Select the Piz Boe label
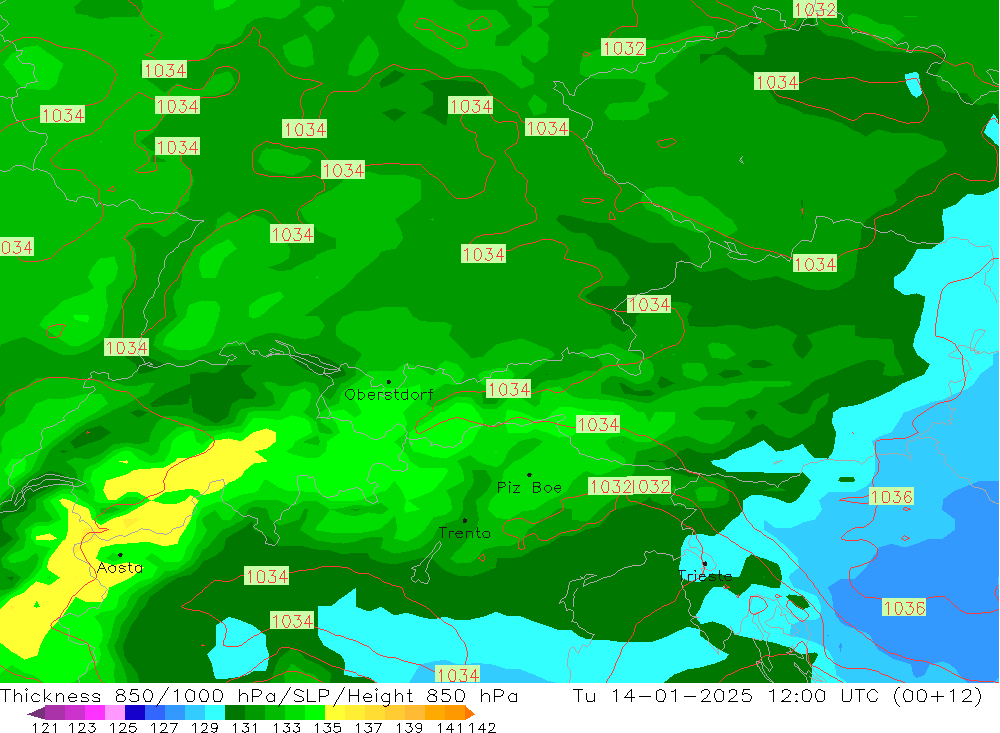Image resolution: width=1000 pixels, height=733 pixels. (x=529, y=488)
